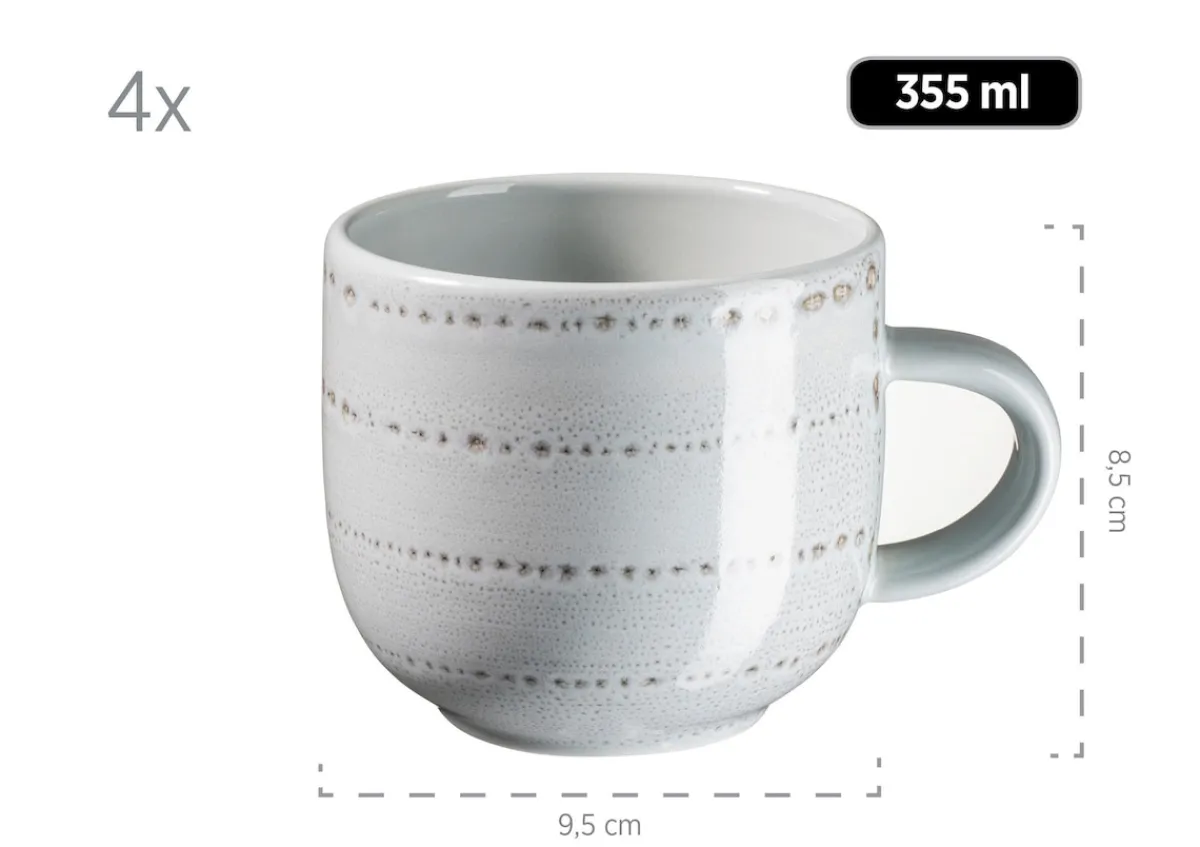The height and width of the screenshot is (847, 1200).
Task: Click the second dotted band on the mug
Action: coord(600,430)
